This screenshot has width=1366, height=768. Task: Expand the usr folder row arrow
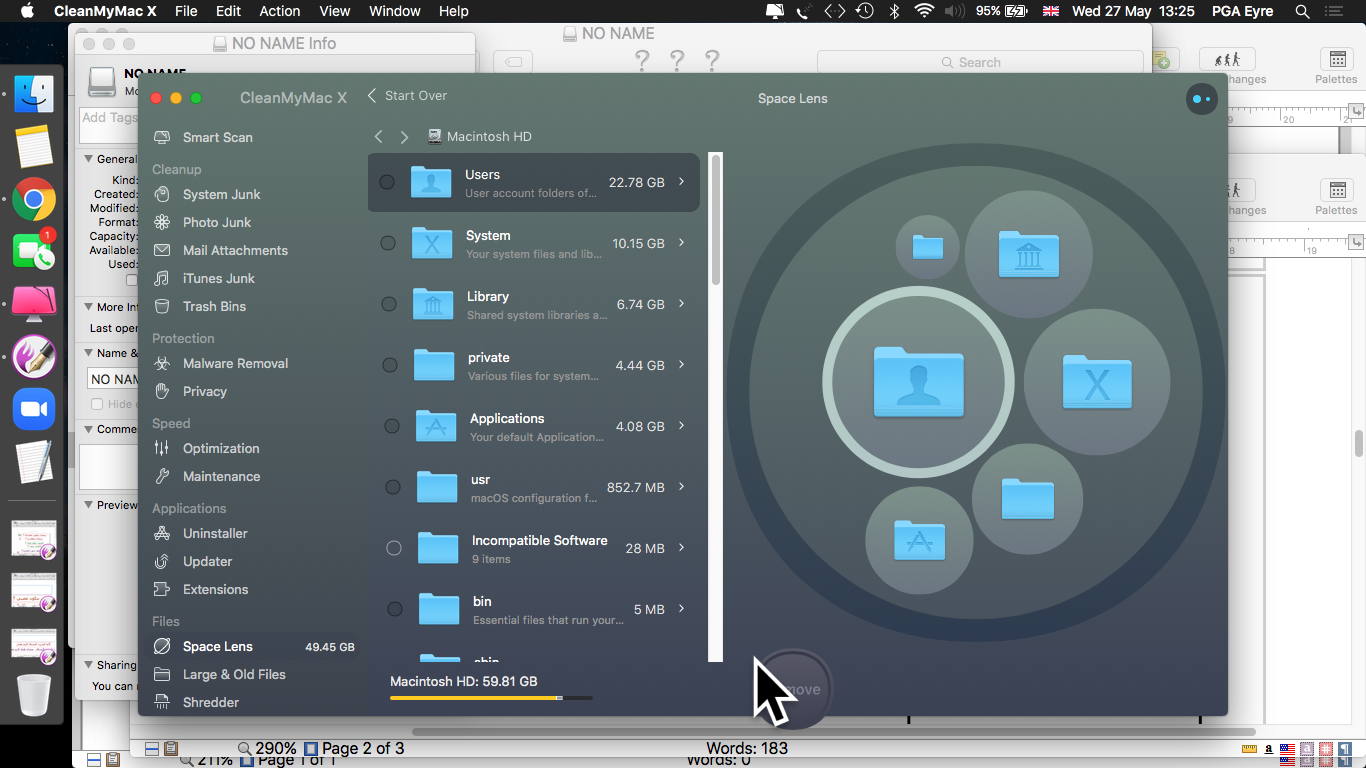682,487
